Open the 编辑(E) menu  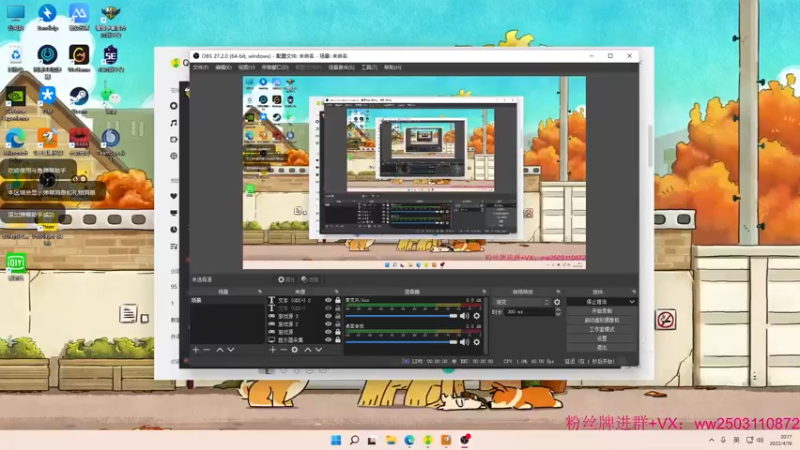pyautogui.click(x=223, y=67)
